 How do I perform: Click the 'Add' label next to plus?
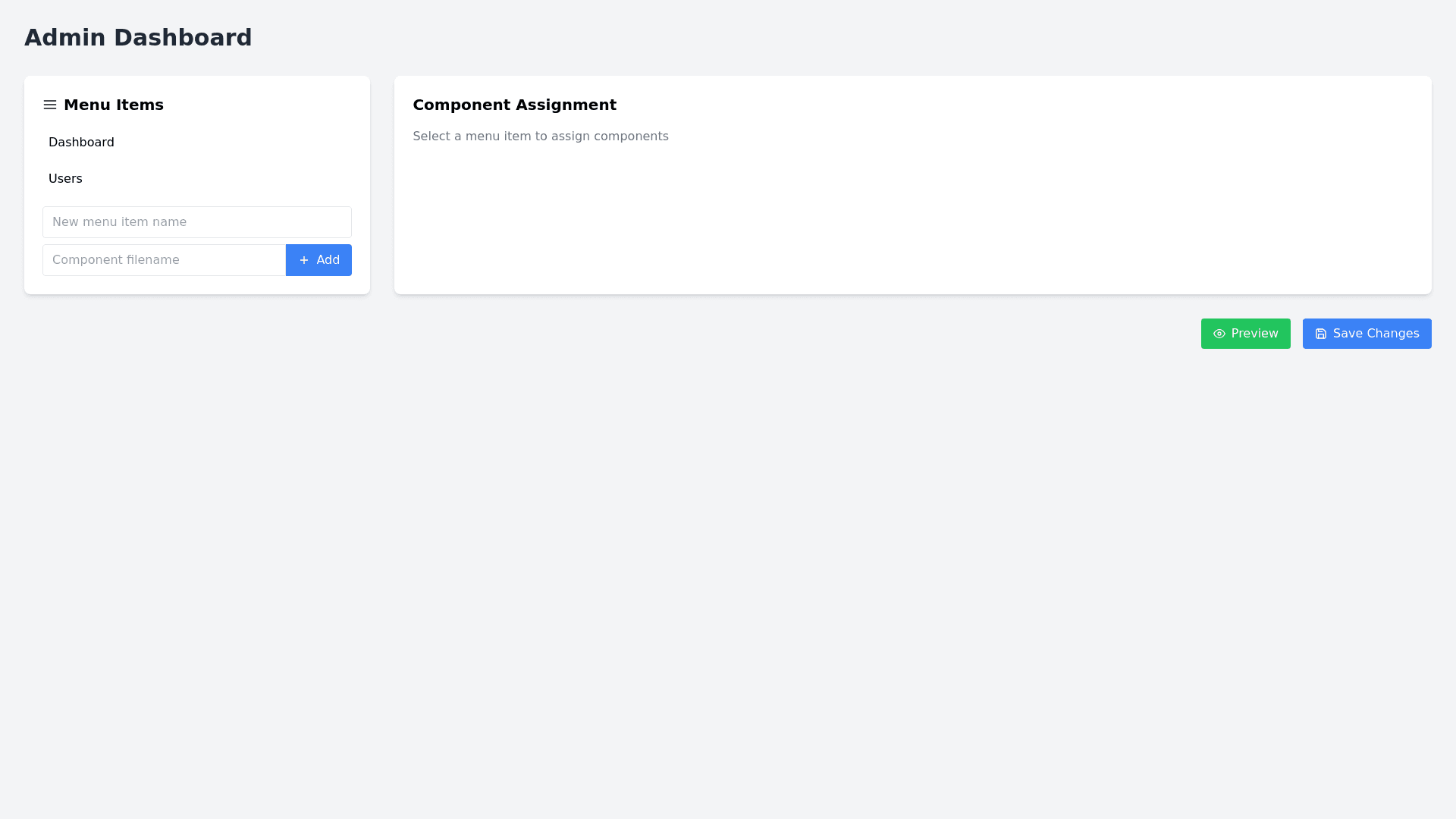click(328, 260)
